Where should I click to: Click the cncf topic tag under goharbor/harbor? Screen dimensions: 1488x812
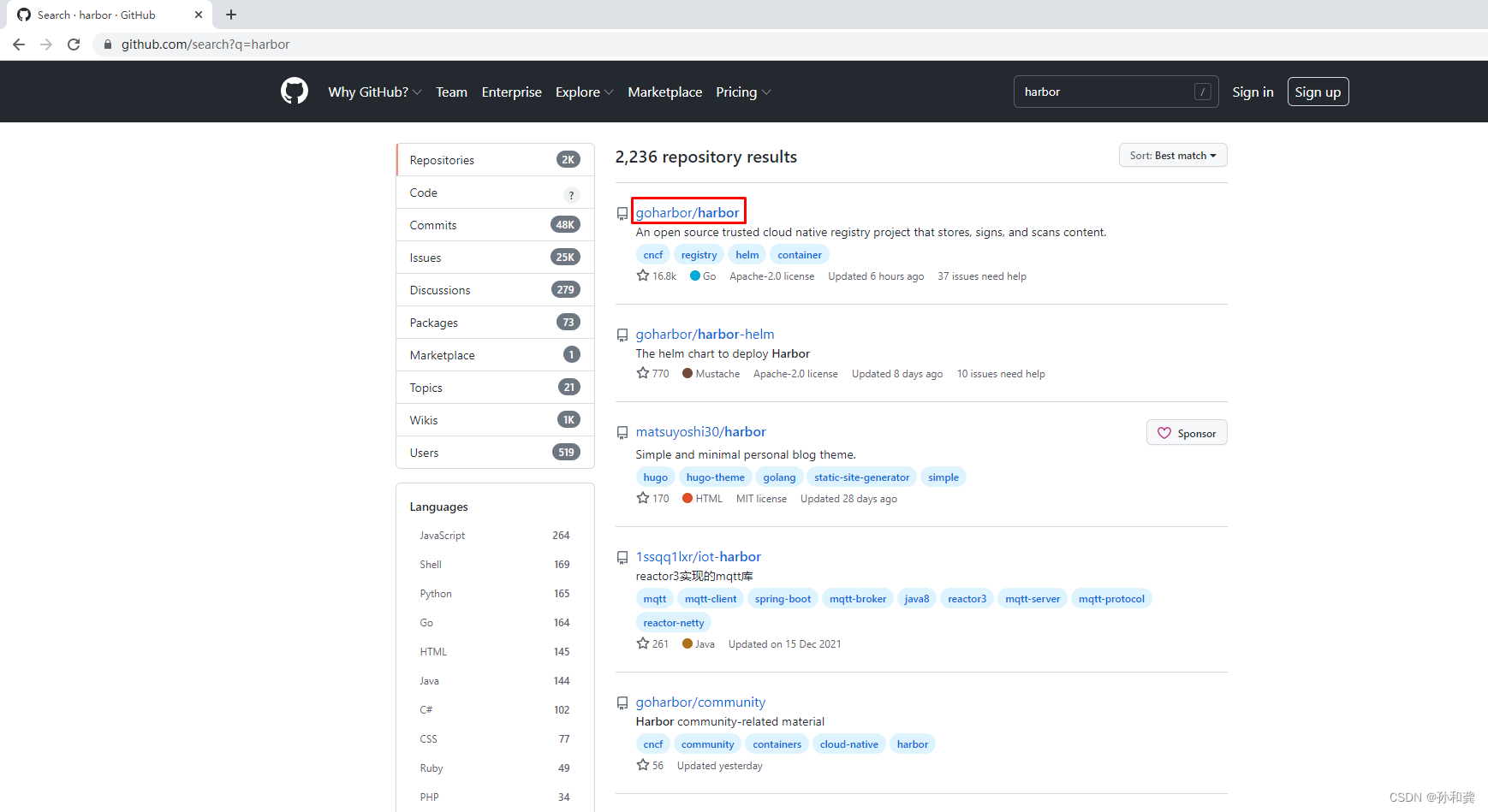point(653,255)
